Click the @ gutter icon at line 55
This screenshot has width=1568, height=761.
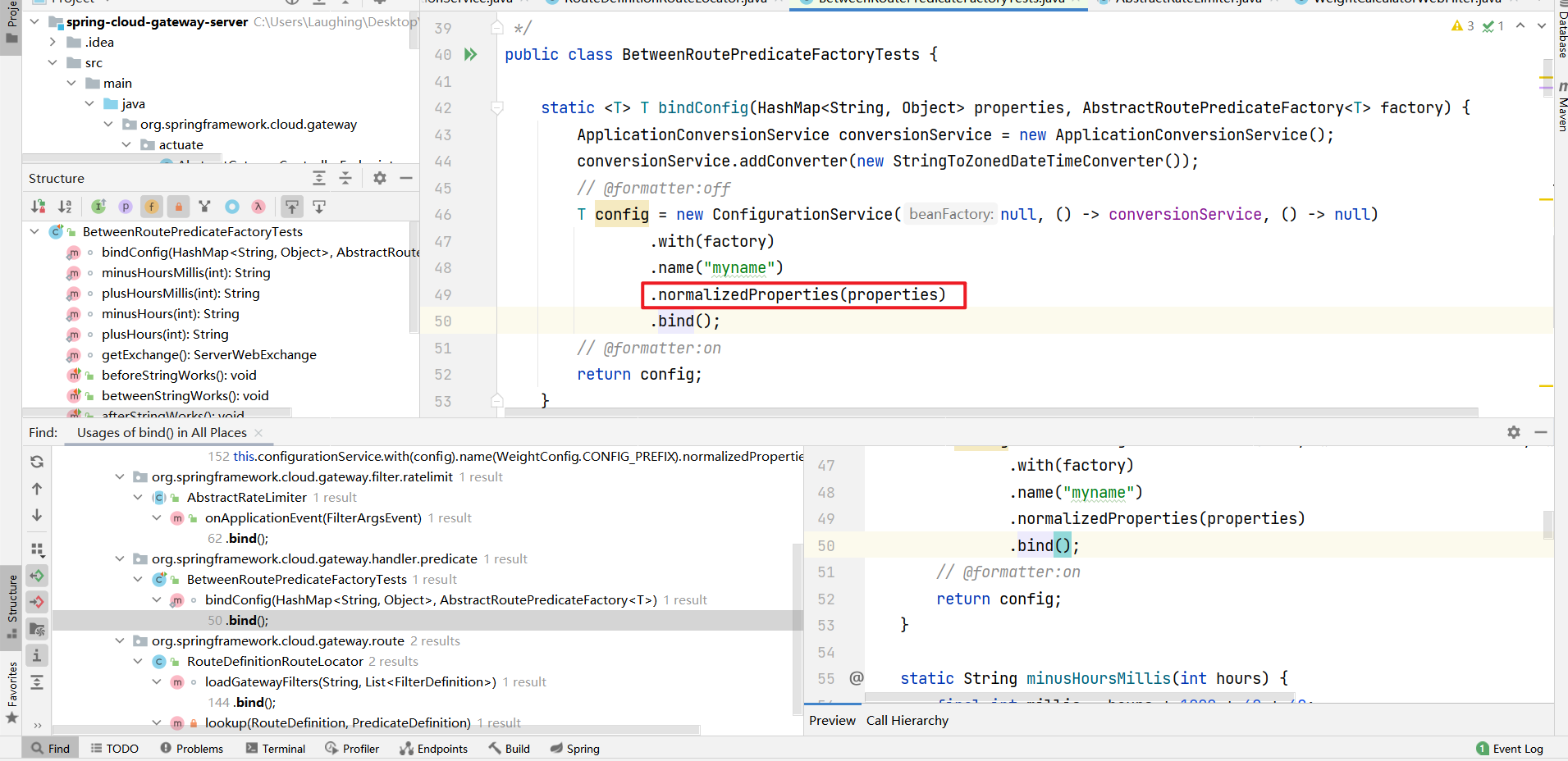click(x=857, y=677)
